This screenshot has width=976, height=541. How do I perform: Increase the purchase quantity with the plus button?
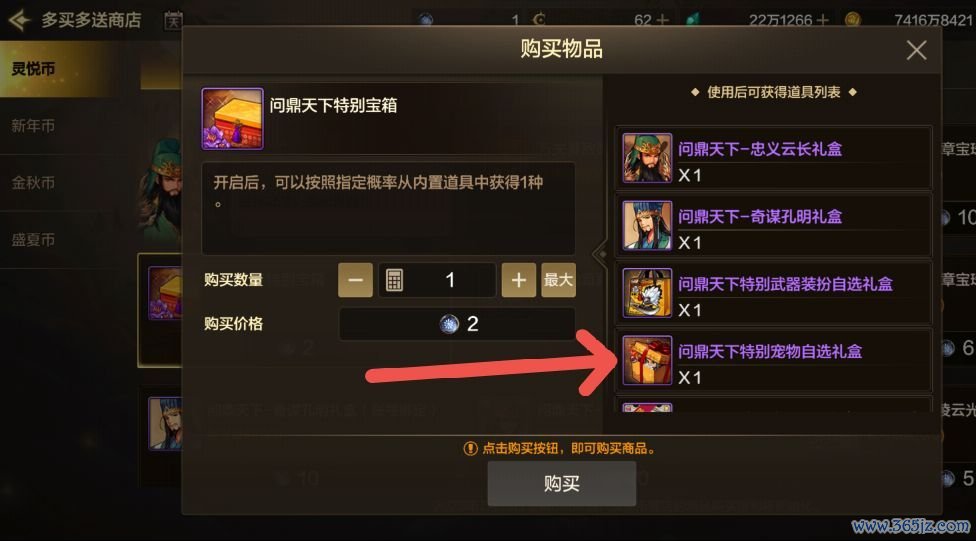pos(518,280)
